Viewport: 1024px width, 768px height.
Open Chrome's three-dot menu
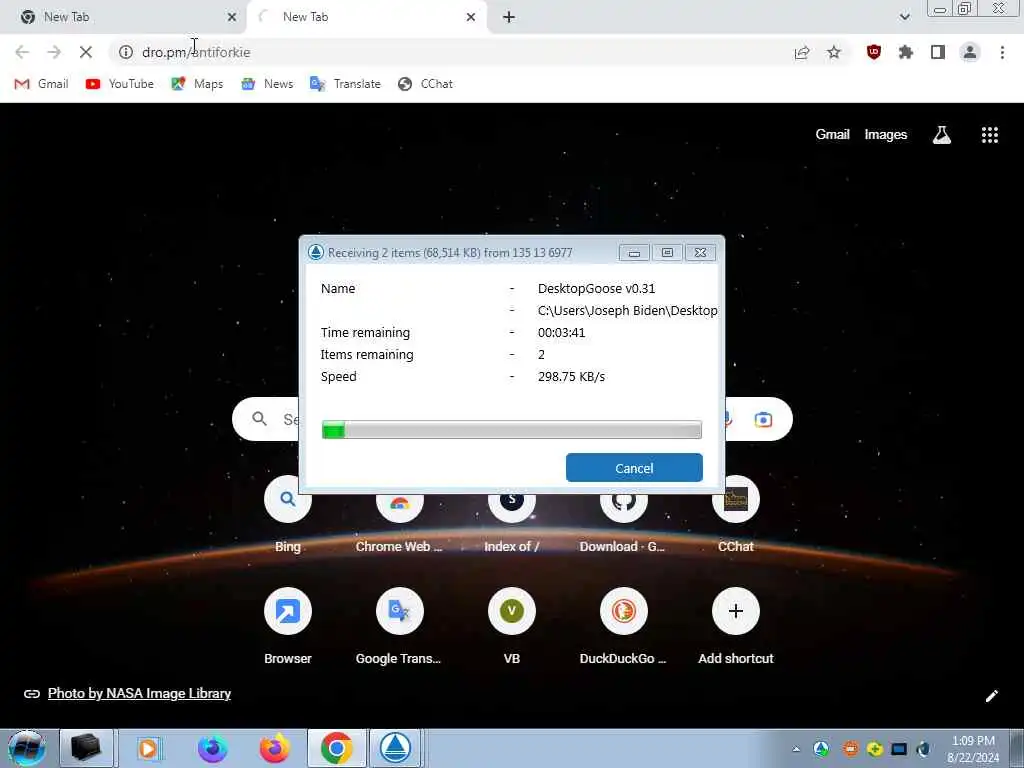tap(1002, 52)
